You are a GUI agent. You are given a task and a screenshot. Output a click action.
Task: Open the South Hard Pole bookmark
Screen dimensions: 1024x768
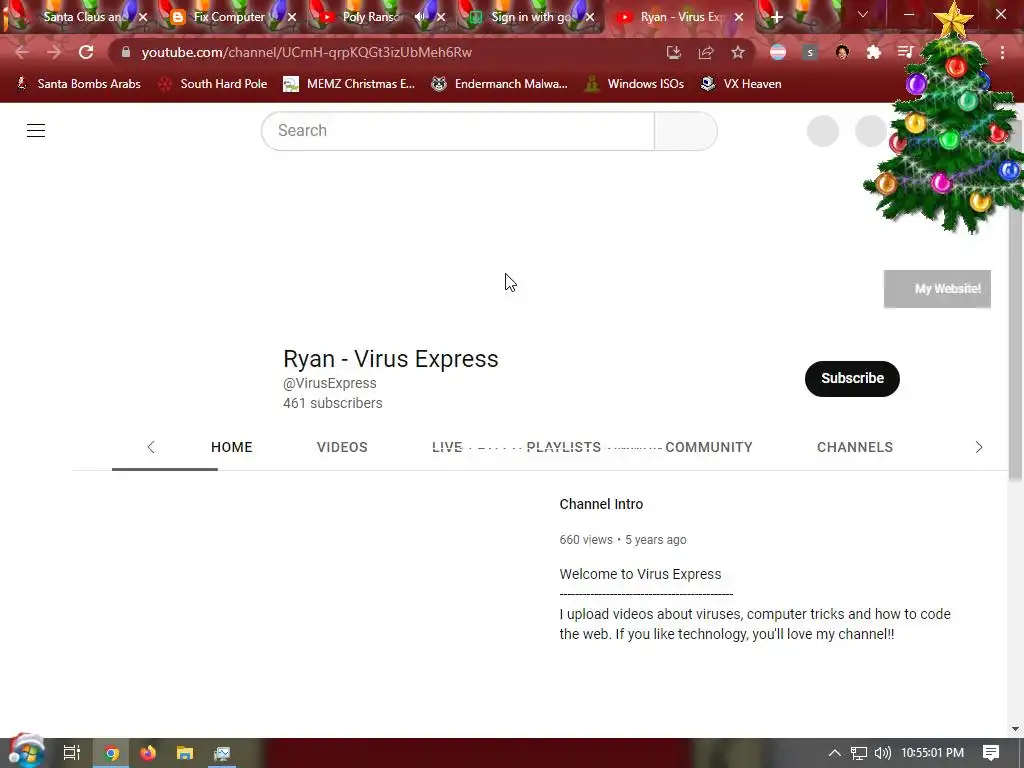[x=213, y=84]
